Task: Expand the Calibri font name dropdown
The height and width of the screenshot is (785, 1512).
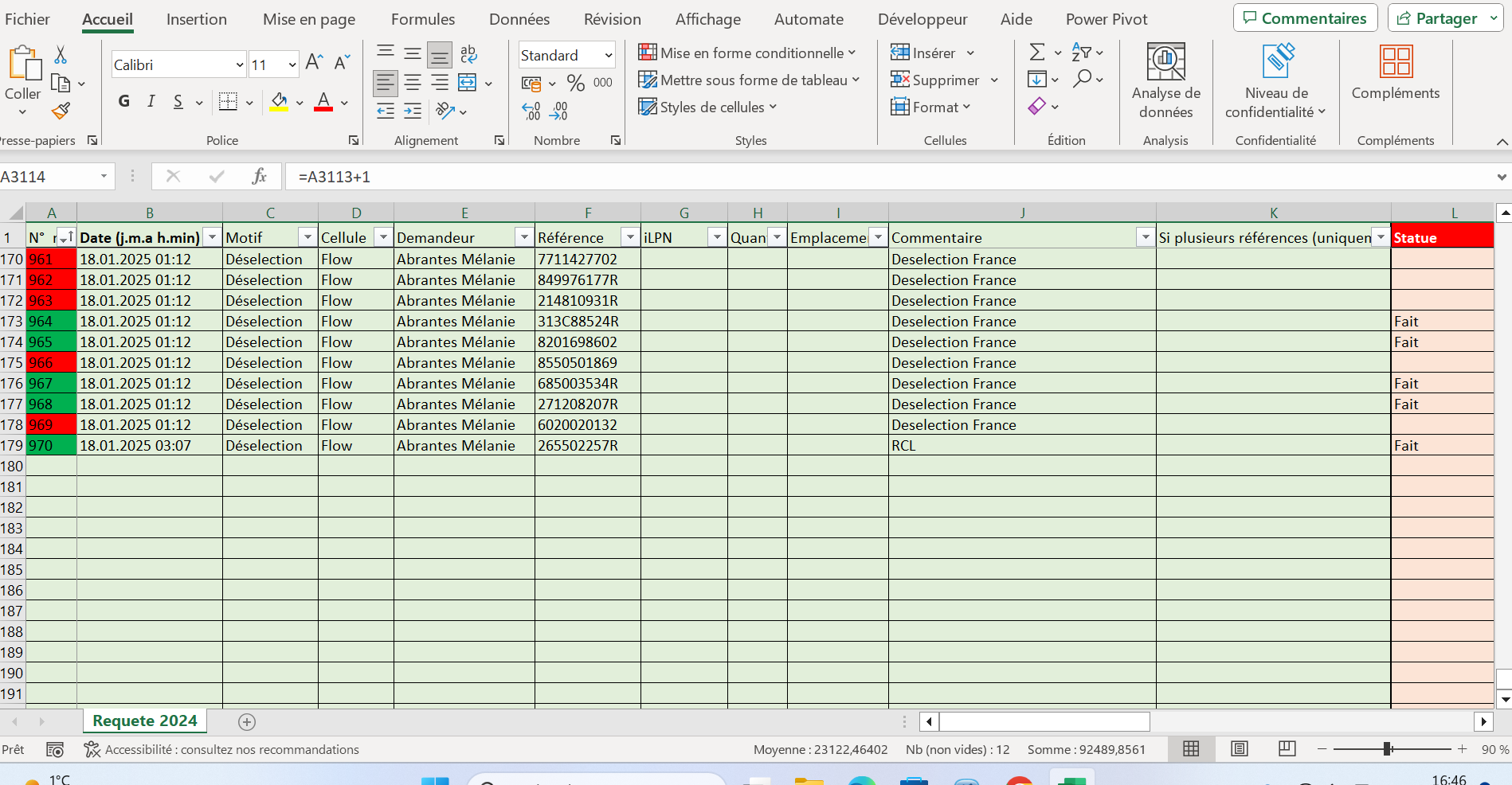Action: click(240, 64)
